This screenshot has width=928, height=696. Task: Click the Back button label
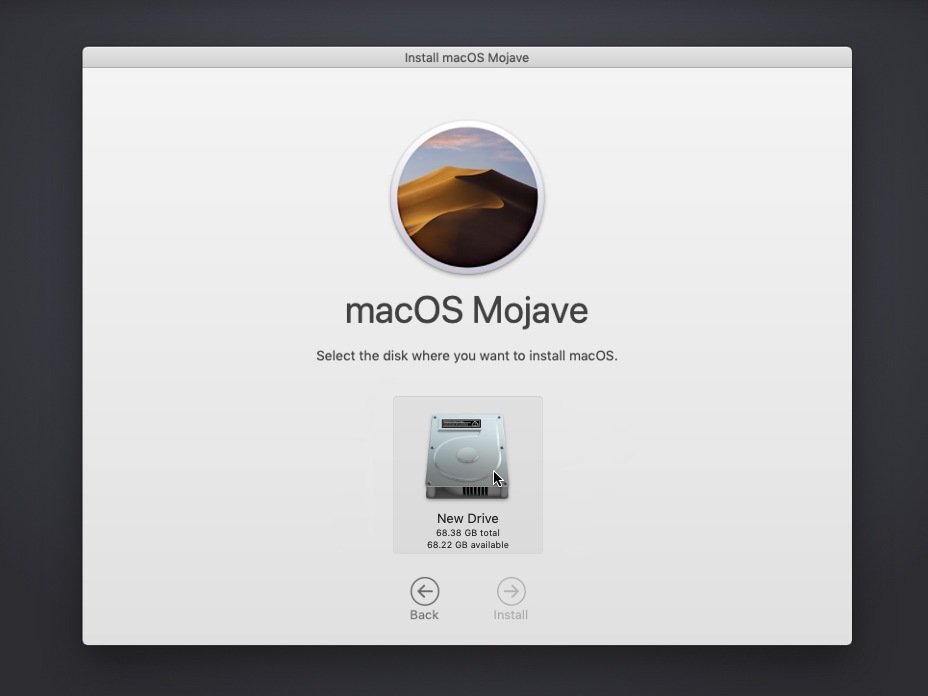point(424,615)
